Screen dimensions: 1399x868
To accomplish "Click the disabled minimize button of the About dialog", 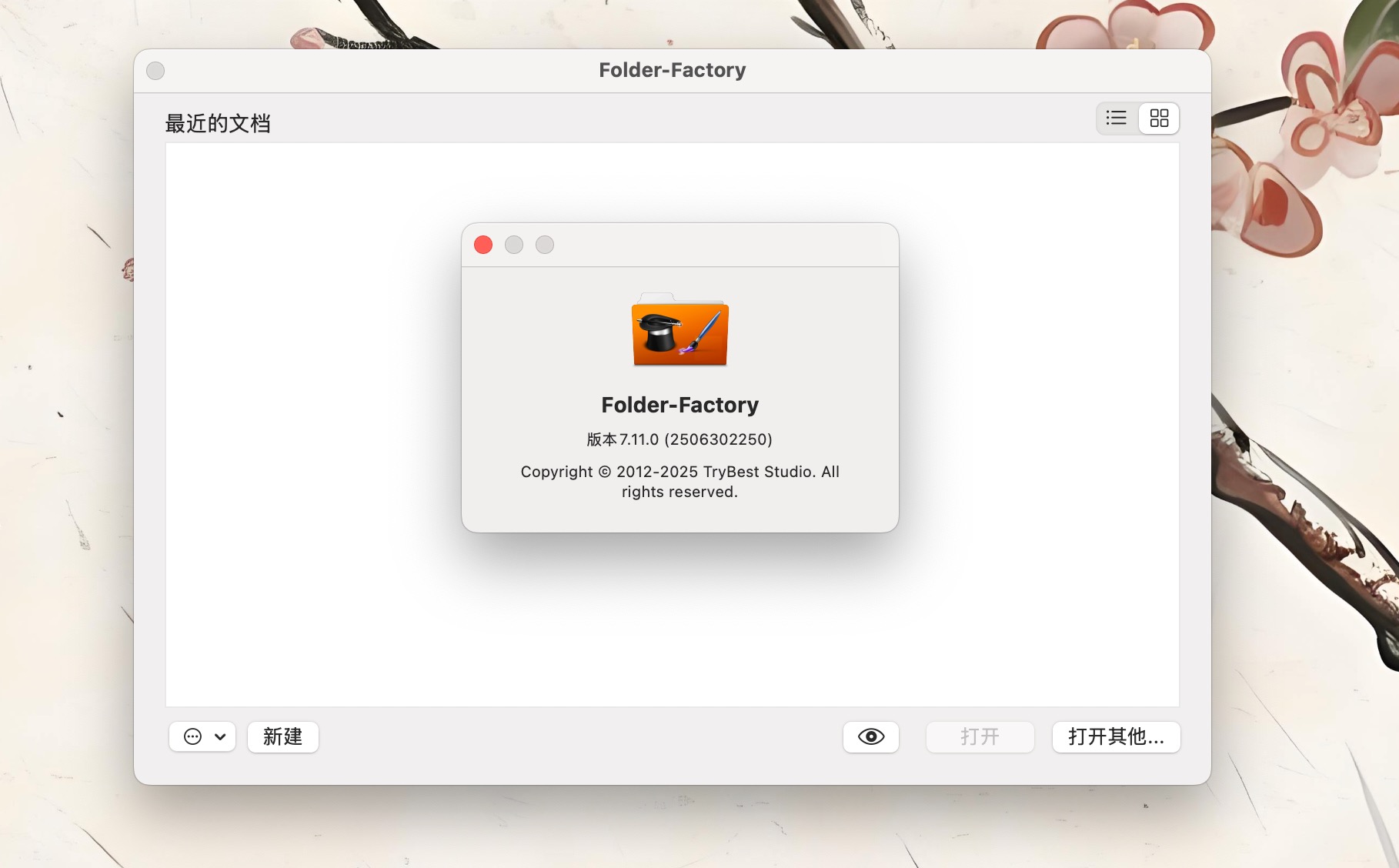I will pos(514,245).
